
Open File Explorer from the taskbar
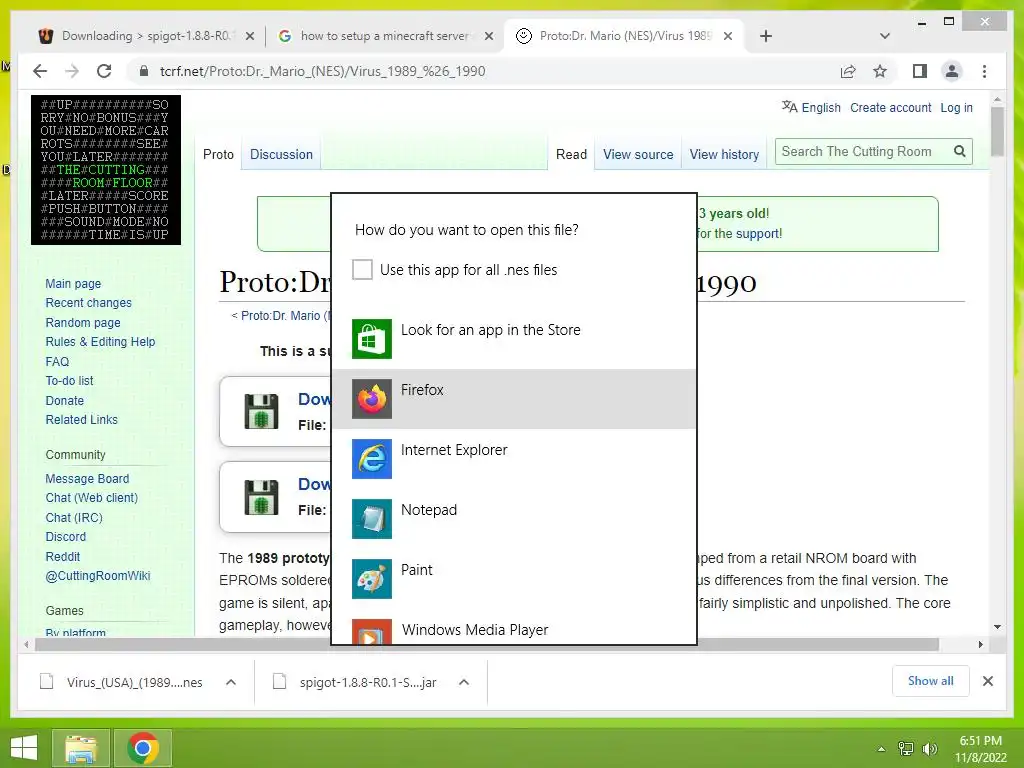pos(81,748)
